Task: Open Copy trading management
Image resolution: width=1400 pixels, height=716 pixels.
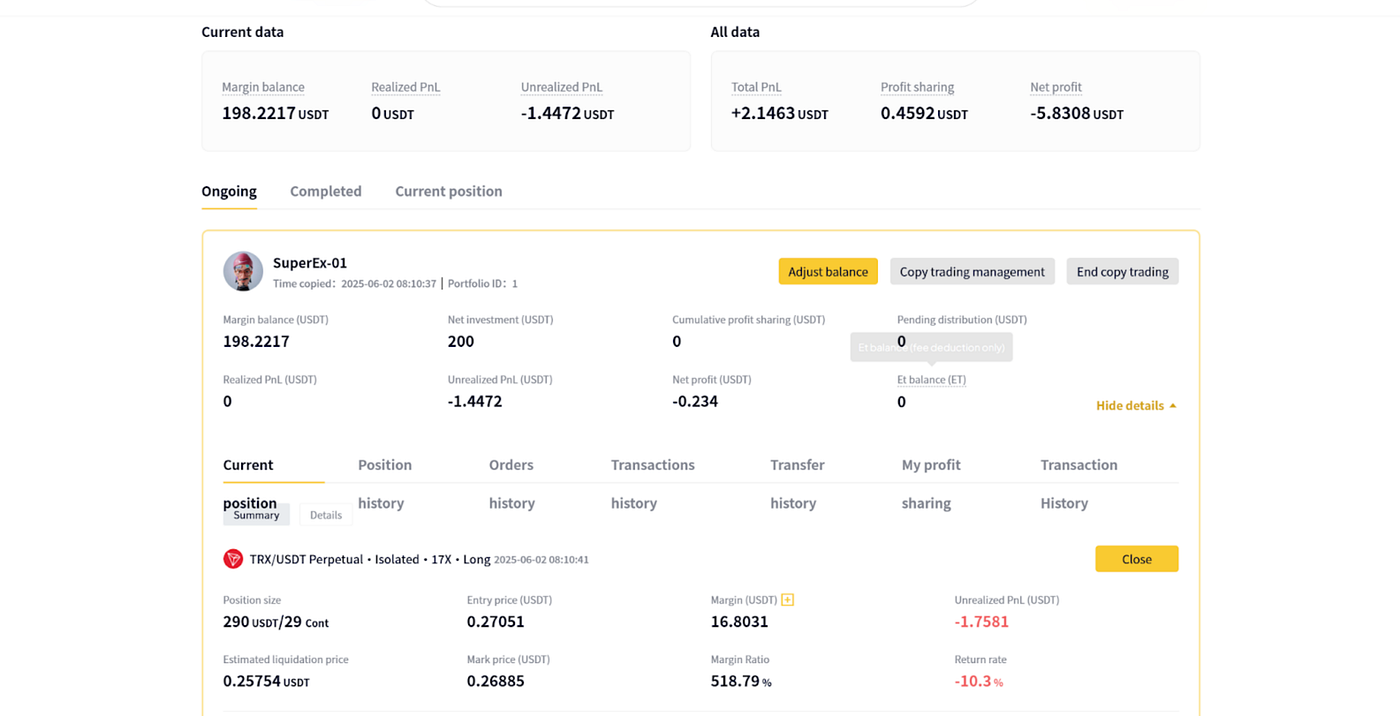Action: pyautogui.click(x=972, y=271)
